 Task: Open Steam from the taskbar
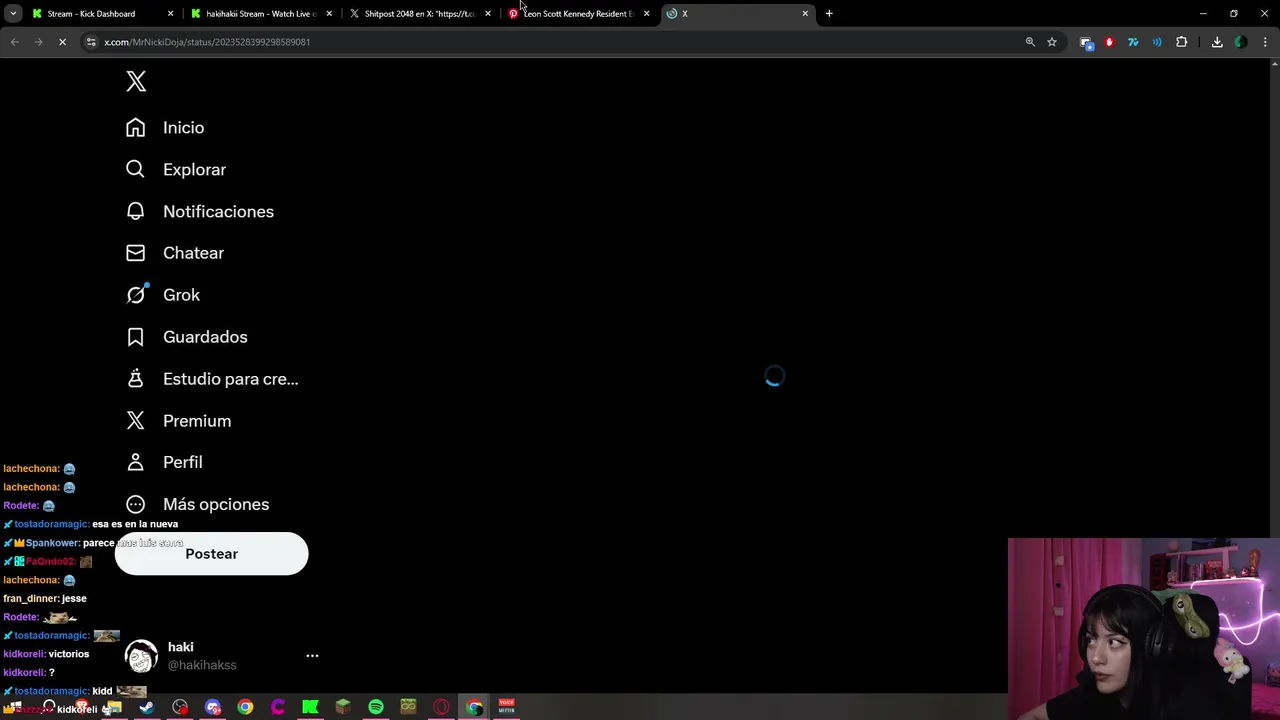pos(147,707)
